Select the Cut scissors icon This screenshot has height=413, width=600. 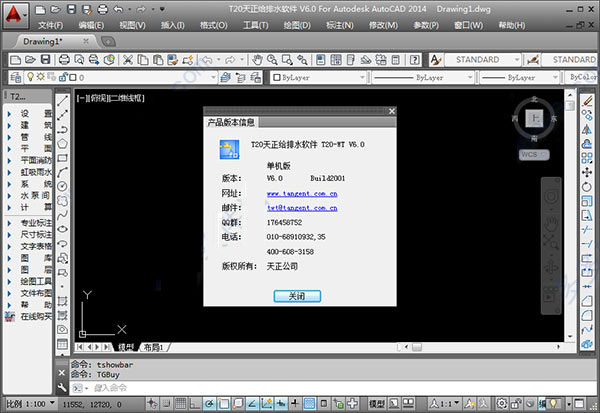point(127,60)
